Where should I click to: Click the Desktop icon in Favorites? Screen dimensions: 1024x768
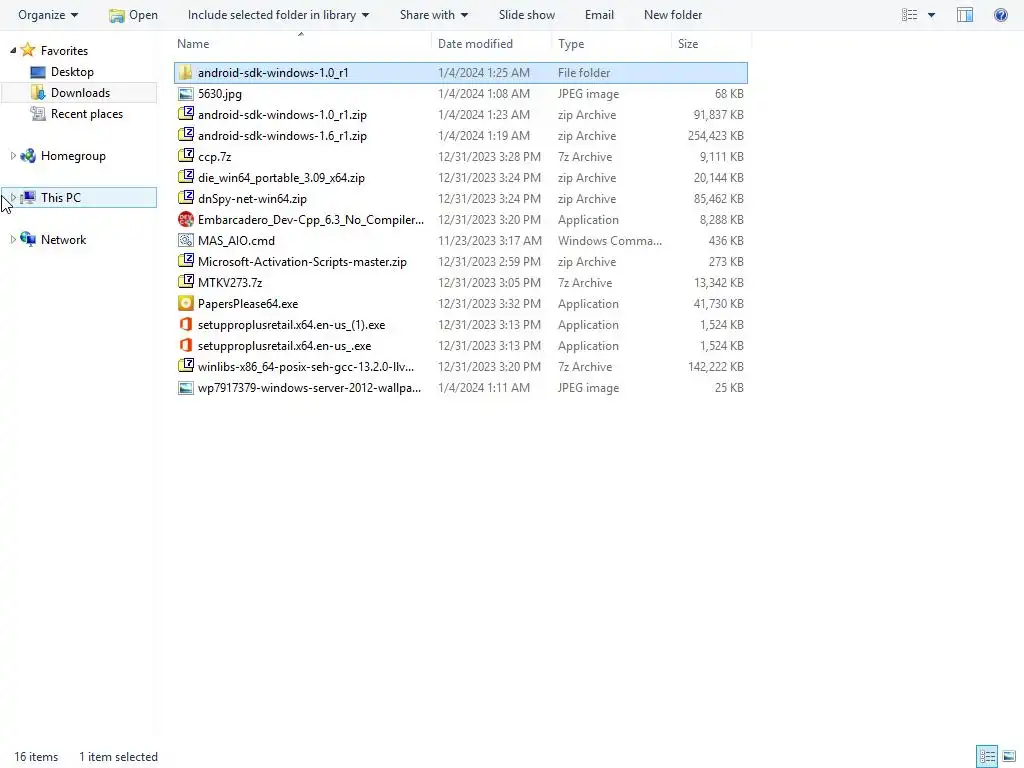click(38, 72)
